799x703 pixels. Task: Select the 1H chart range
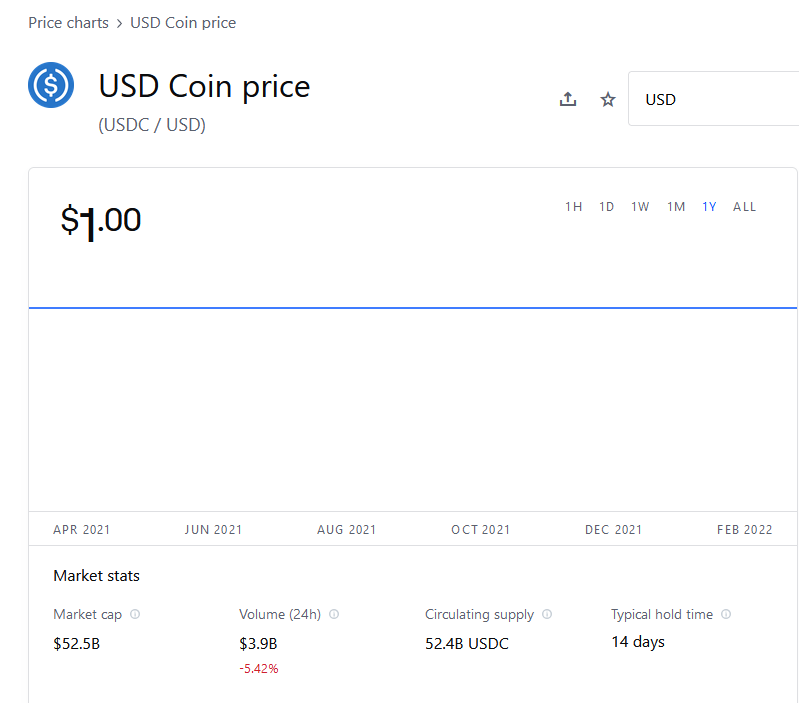[x=574, y=207]
